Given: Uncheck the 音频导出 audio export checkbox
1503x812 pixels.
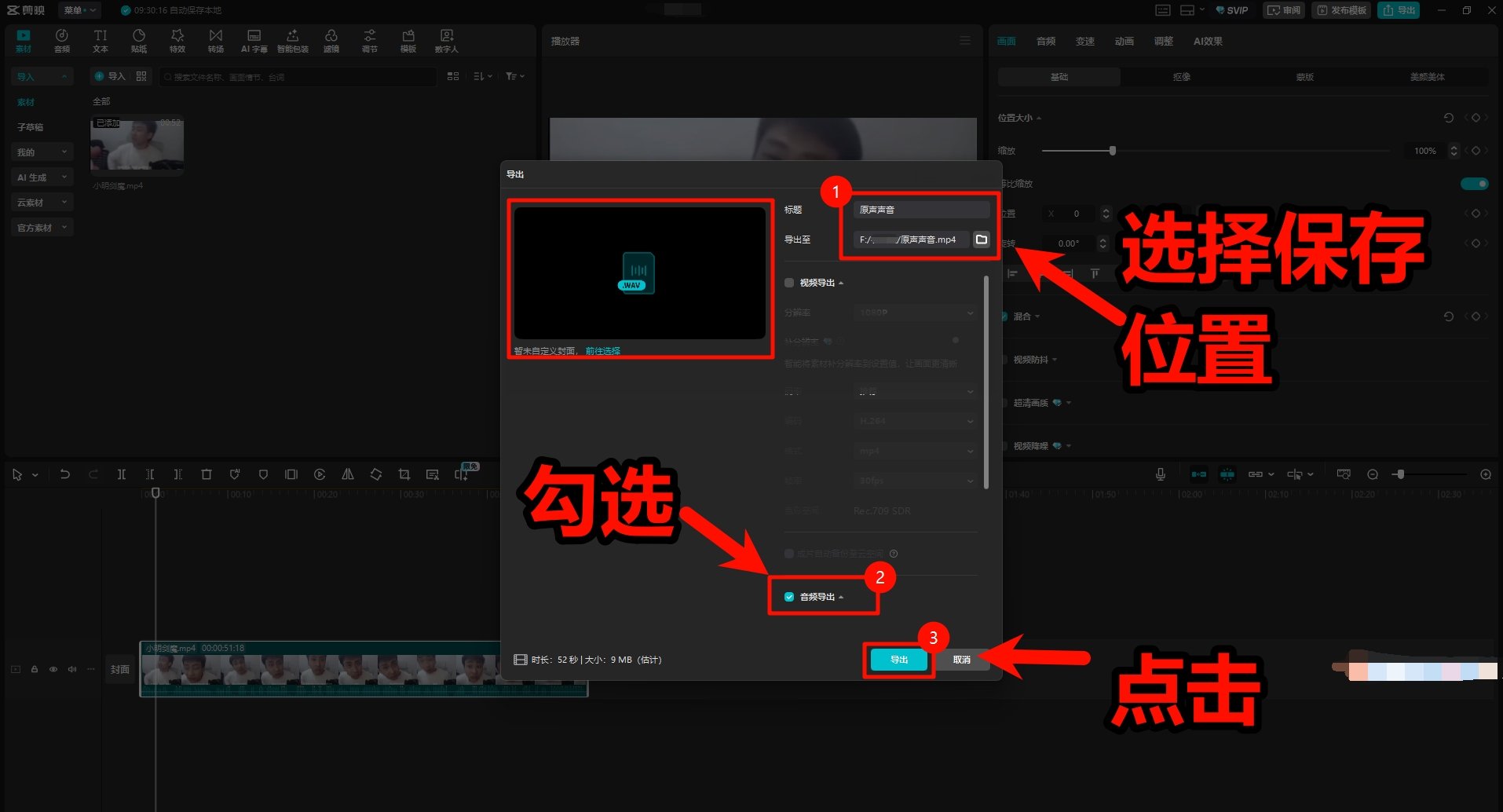Looking at the screenshot, I should click(789, 596).
